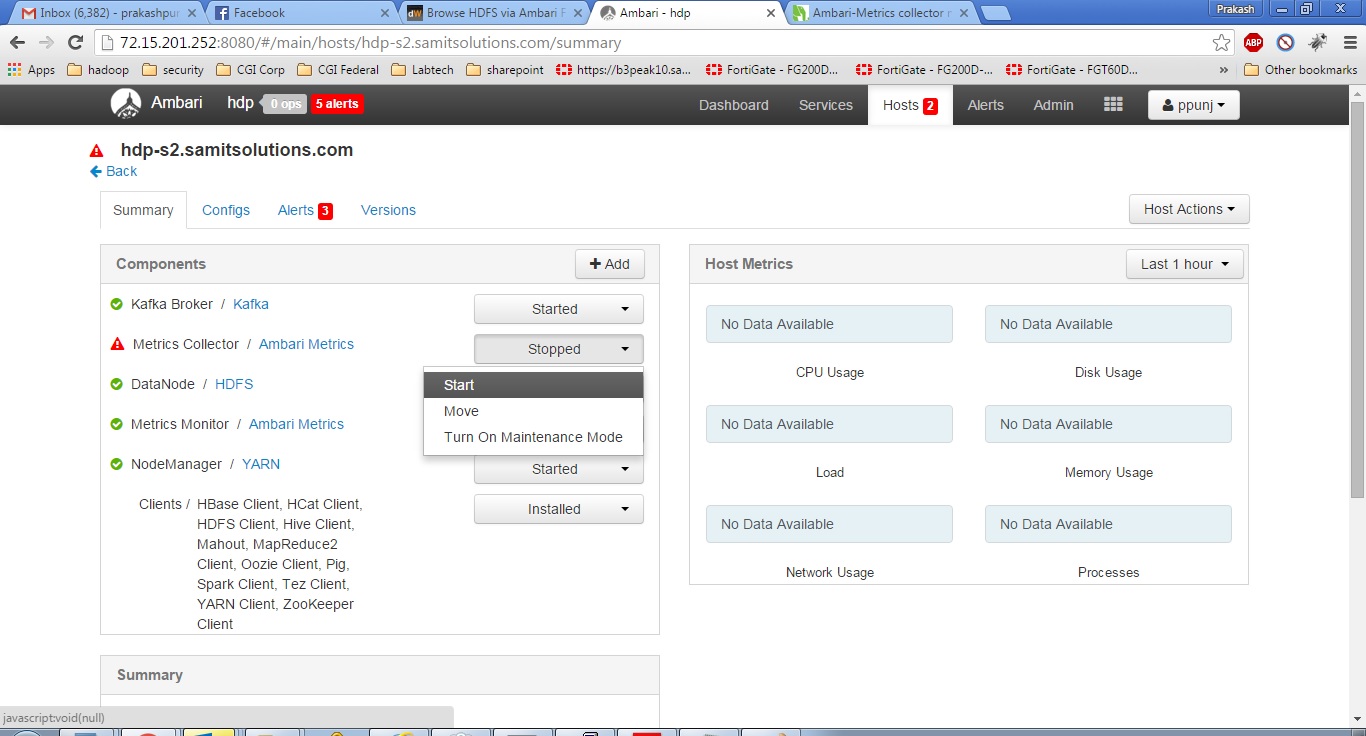1366x736 pixels.
Task: Expand the ppunj user menu
Action: (x=1193, y=104)
